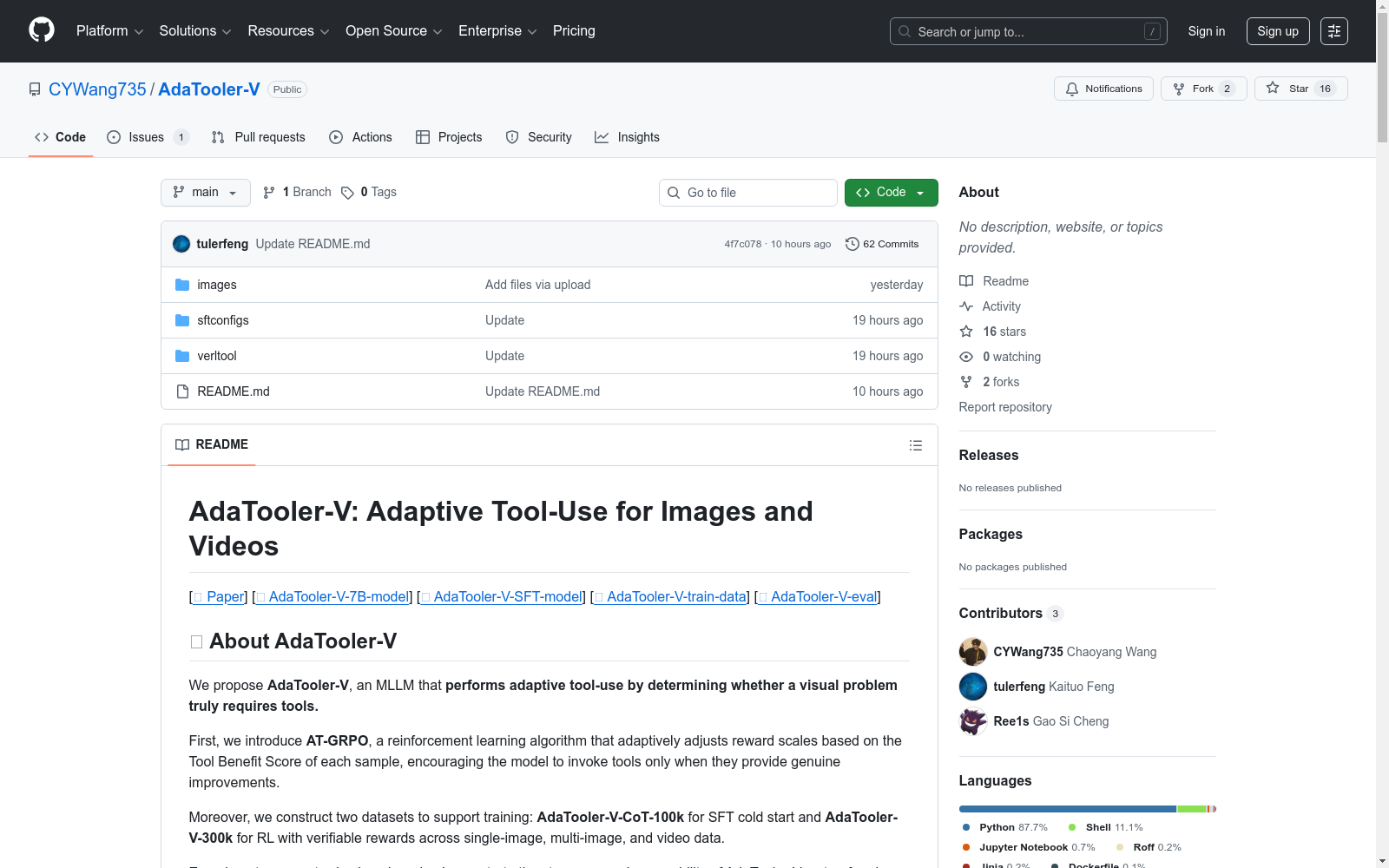Click tulerfeng contributor avatar in sidebar
1389x868 pixels.
tap(973, 687)
